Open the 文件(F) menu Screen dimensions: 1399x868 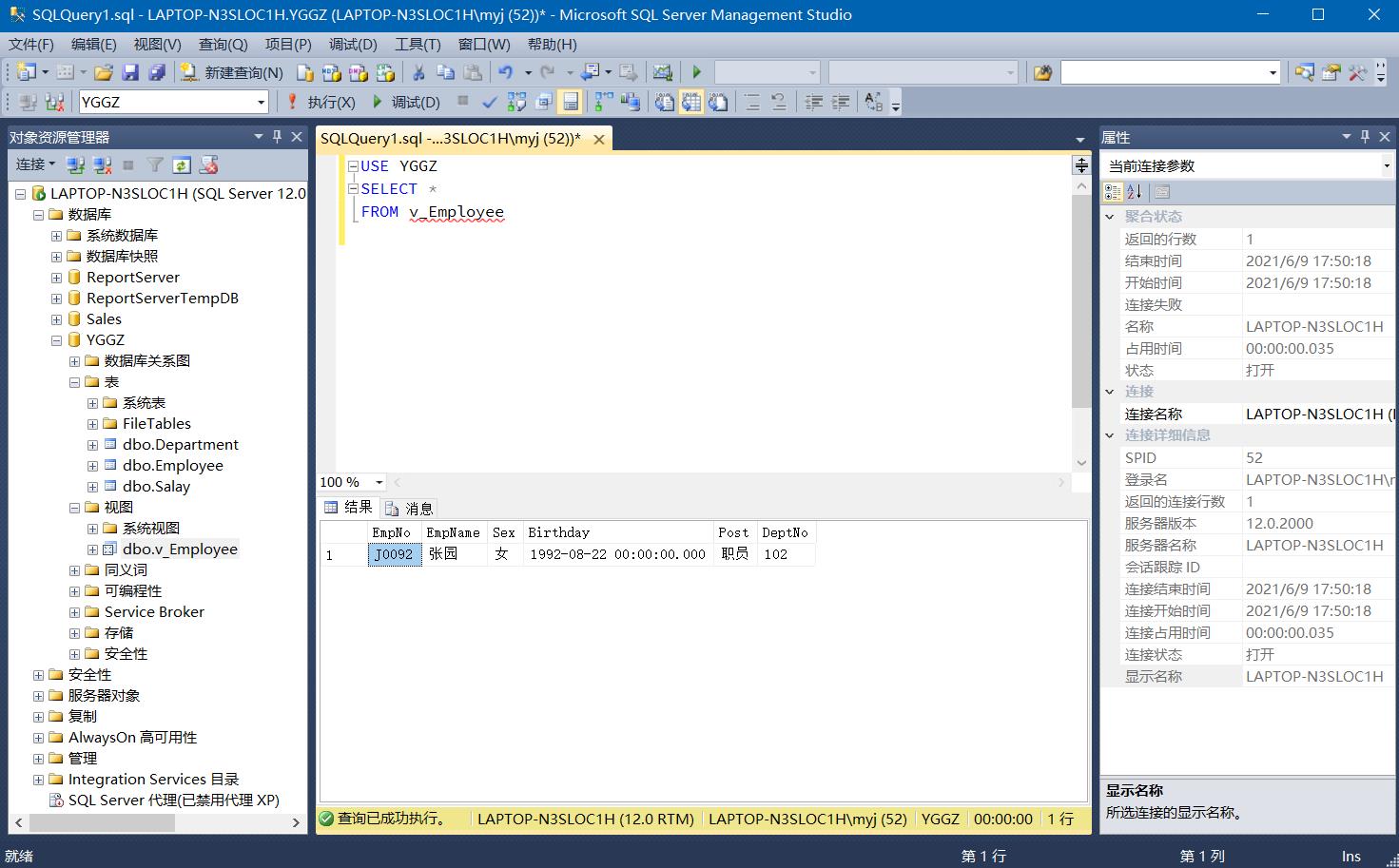(31, 44)
